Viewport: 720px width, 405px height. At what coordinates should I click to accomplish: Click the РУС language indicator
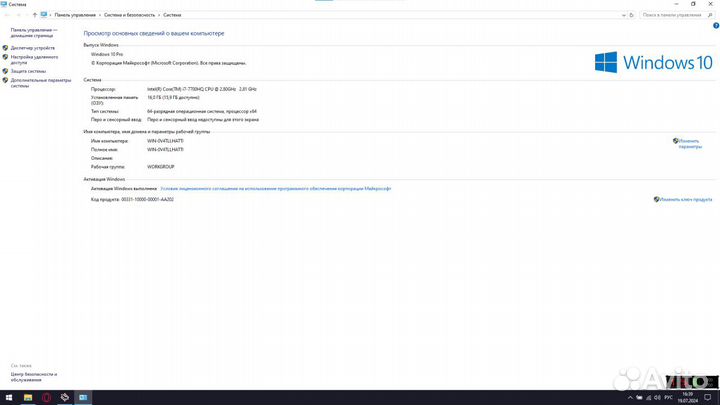click(669, 398)
